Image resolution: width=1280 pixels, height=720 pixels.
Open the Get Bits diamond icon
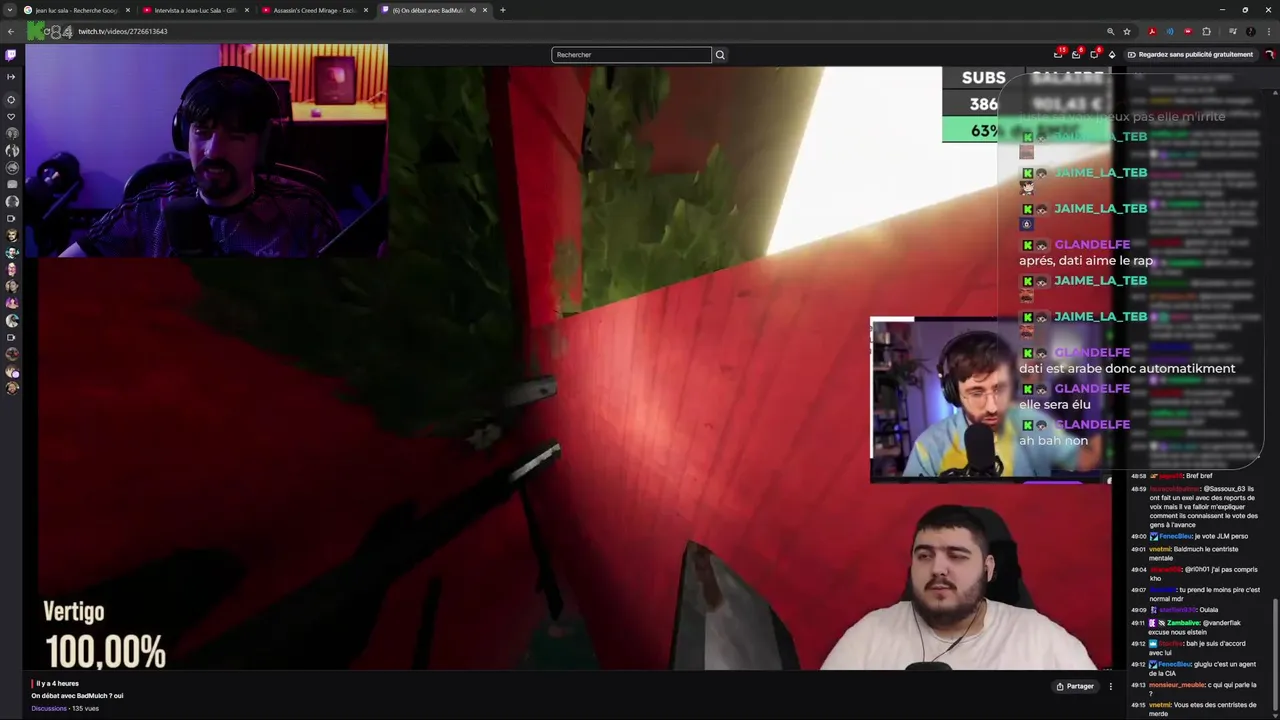pyautogui.click(x=1112, y=54)
